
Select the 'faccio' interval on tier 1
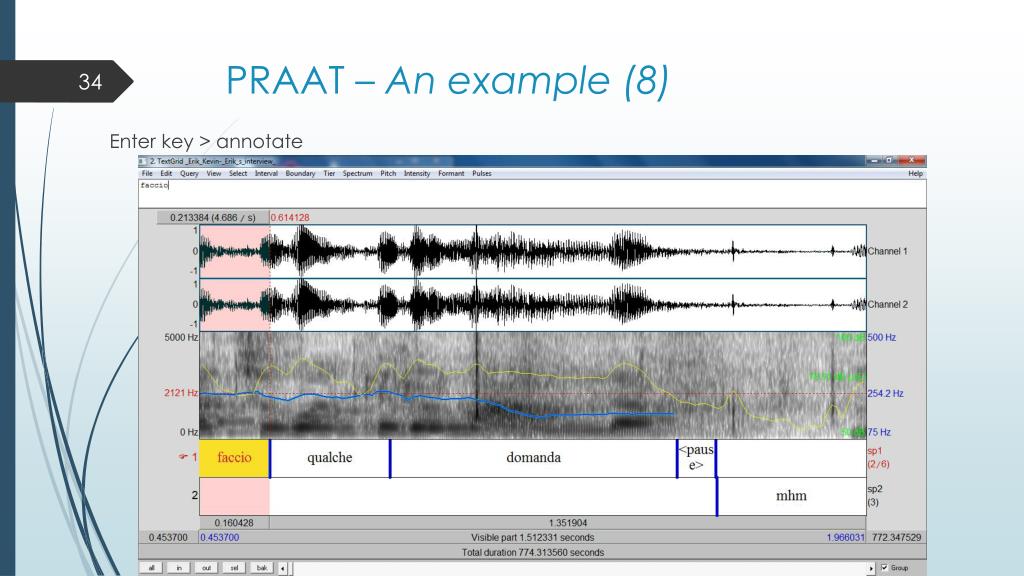234,458
